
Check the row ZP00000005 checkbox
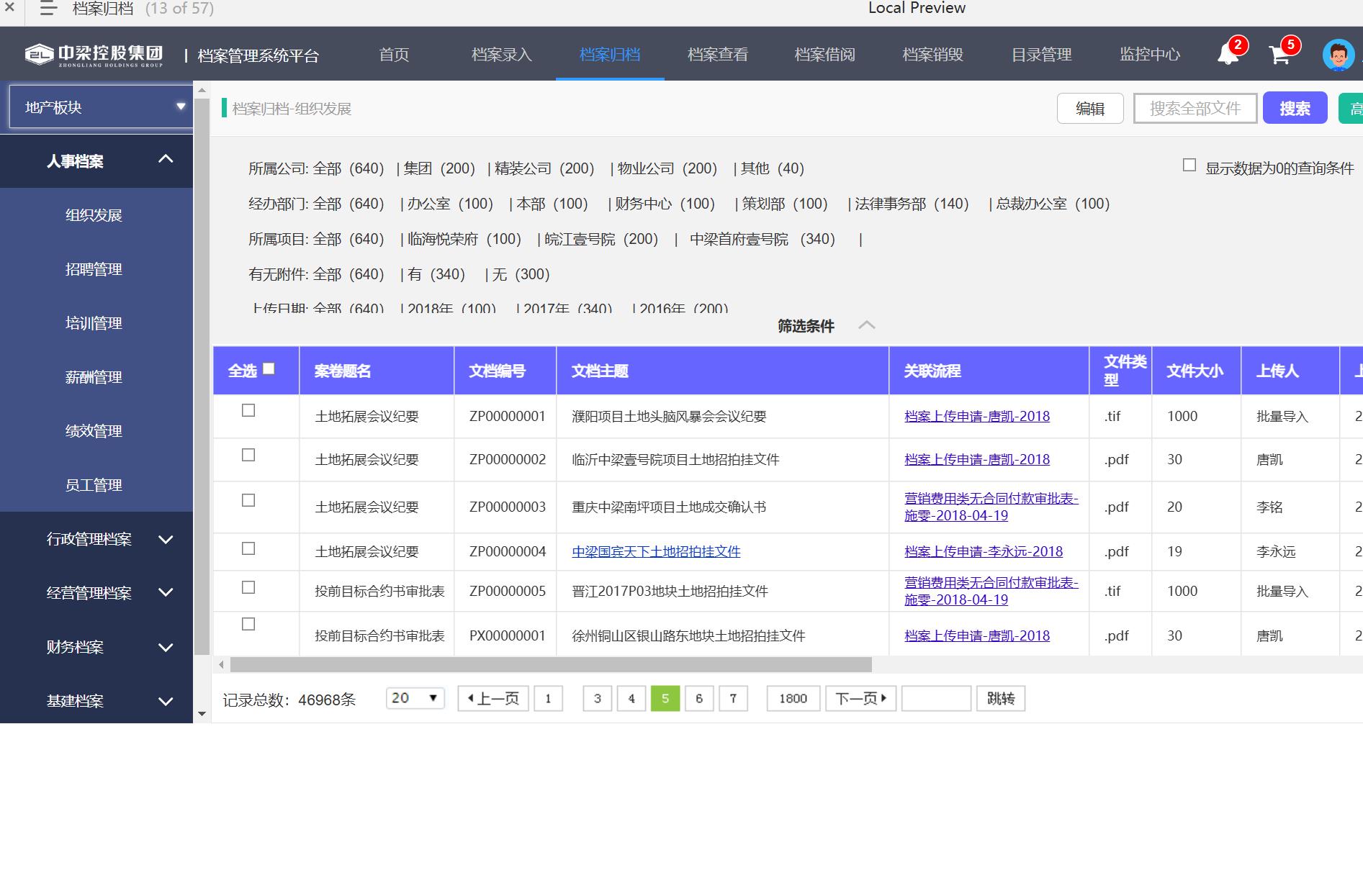coord(248,587)
